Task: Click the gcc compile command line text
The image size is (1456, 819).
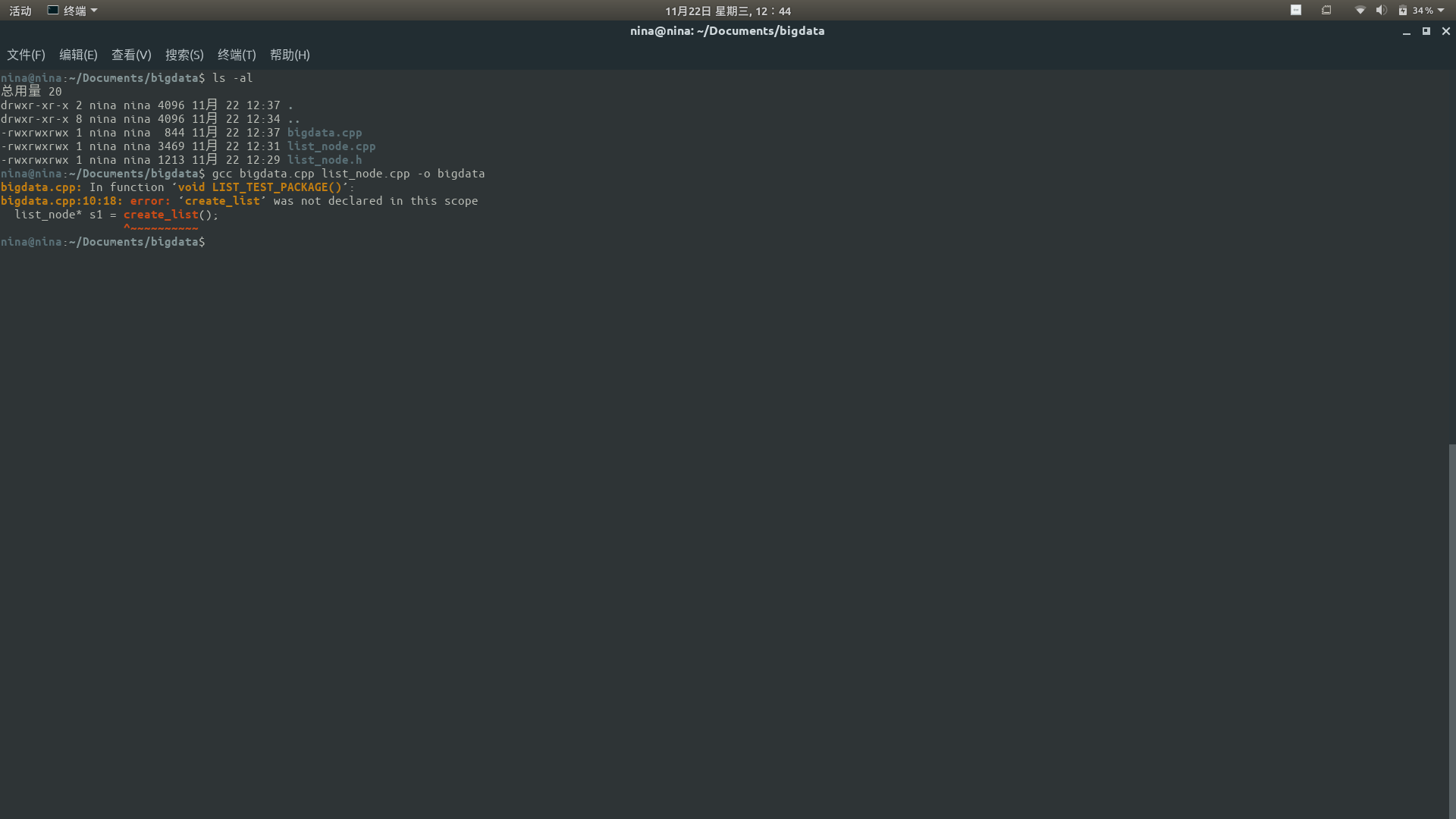Action: tap(348, 174)
